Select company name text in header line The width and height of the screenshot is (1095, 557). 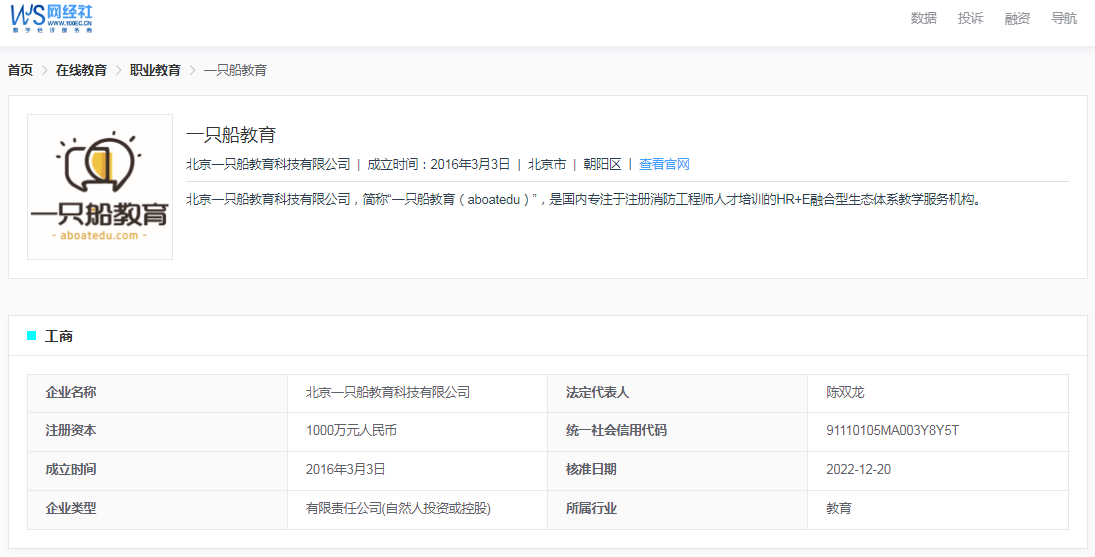(268, 165)
